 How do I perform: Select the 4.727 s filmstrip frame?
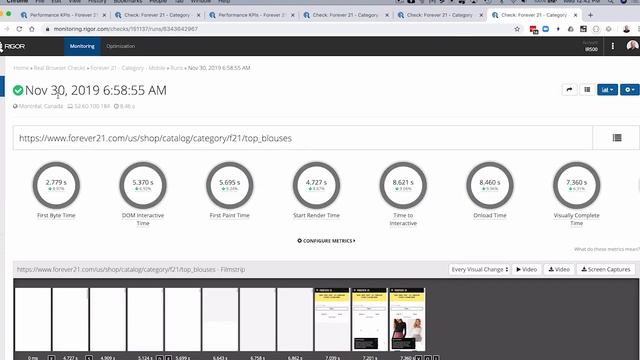pos(70,319)
